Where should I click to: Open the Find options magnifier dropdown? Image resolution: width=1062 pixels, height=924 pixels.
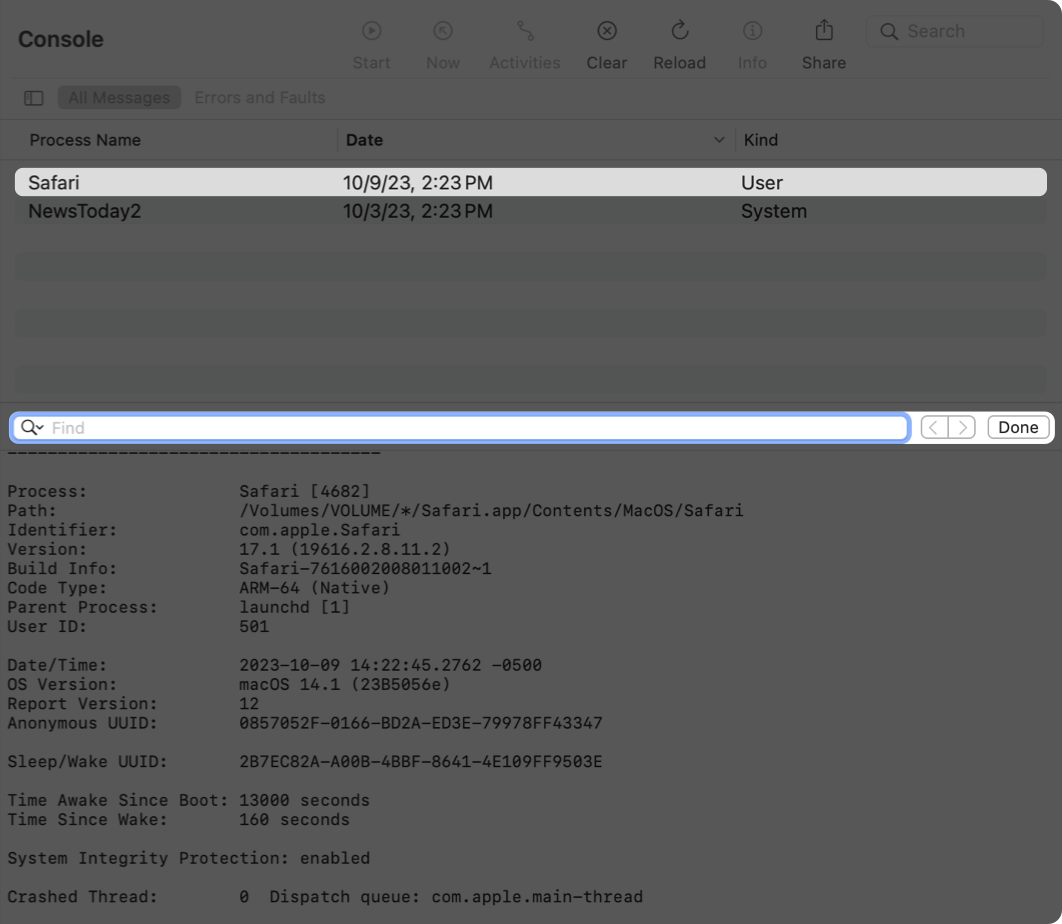[31, 428]
